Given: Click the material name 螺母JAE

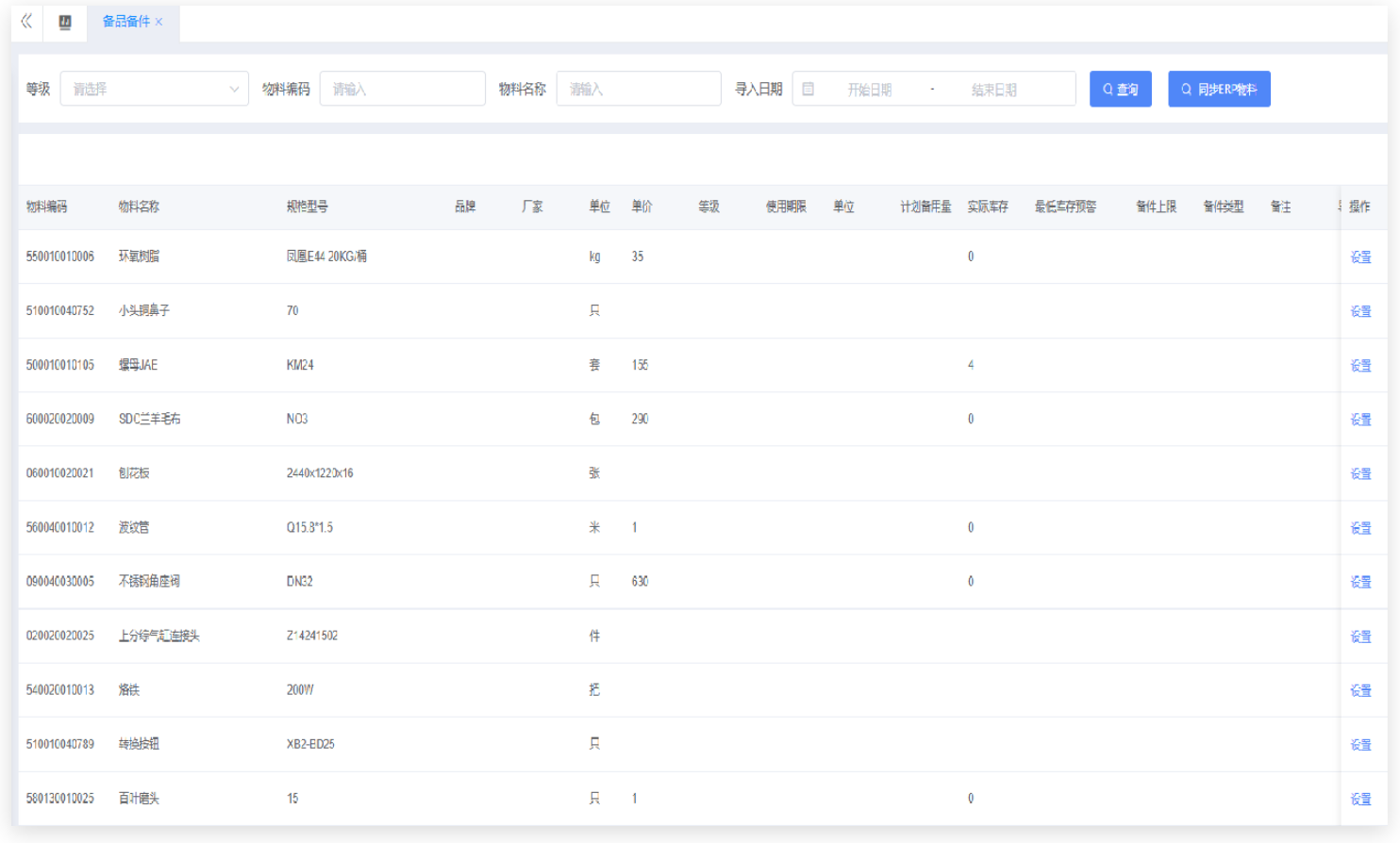Looking at the screenshot, I should tap(138, 365).
